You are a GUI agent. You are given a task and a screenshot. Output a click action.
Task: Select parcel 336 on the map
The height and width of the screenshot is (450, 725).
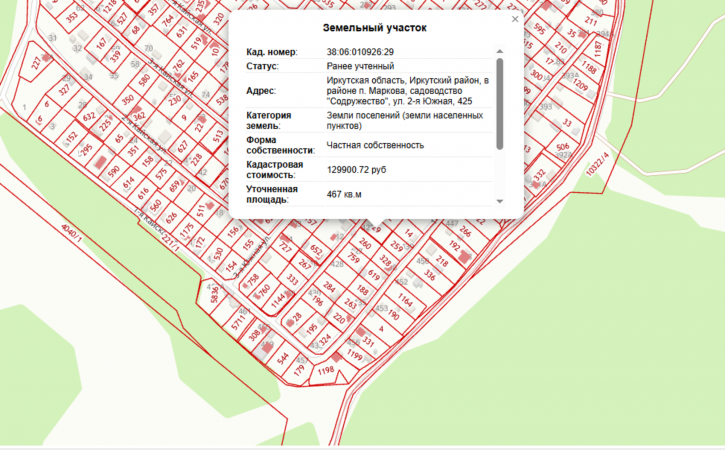(430, 276)
